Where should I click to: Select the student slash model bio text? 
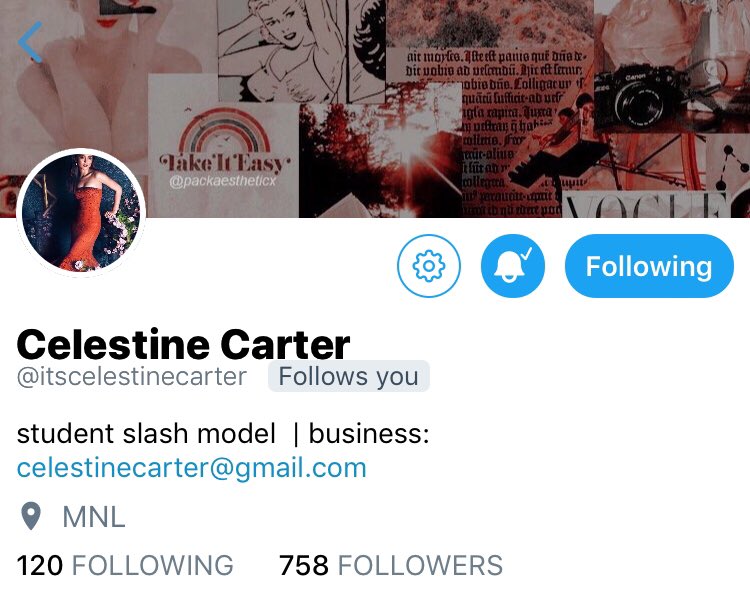click(146, 434)
